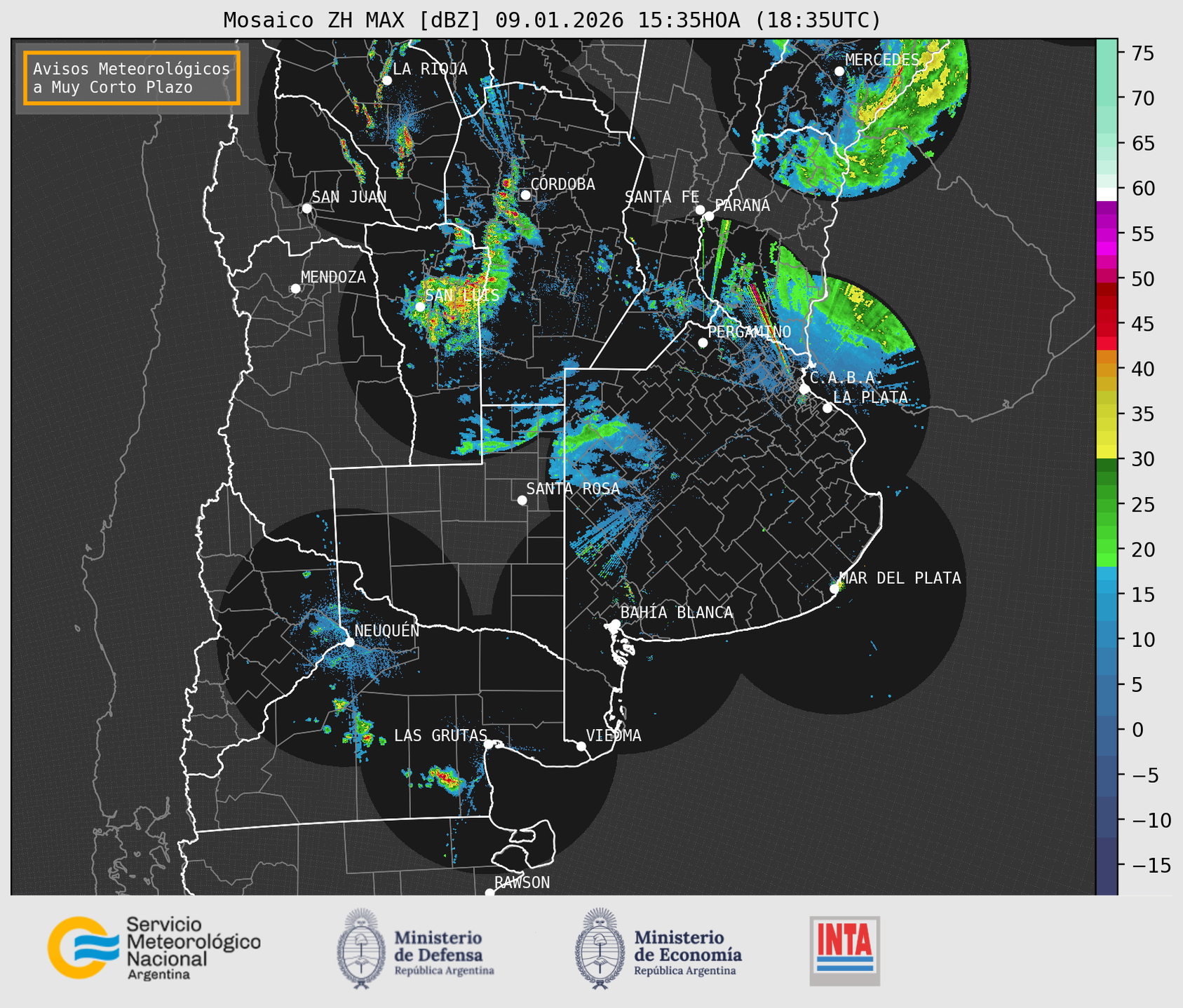This screenshot has height=1008, width=1183.
Task: Click the República Argentina text under Defensa
Action: [445, 971]
